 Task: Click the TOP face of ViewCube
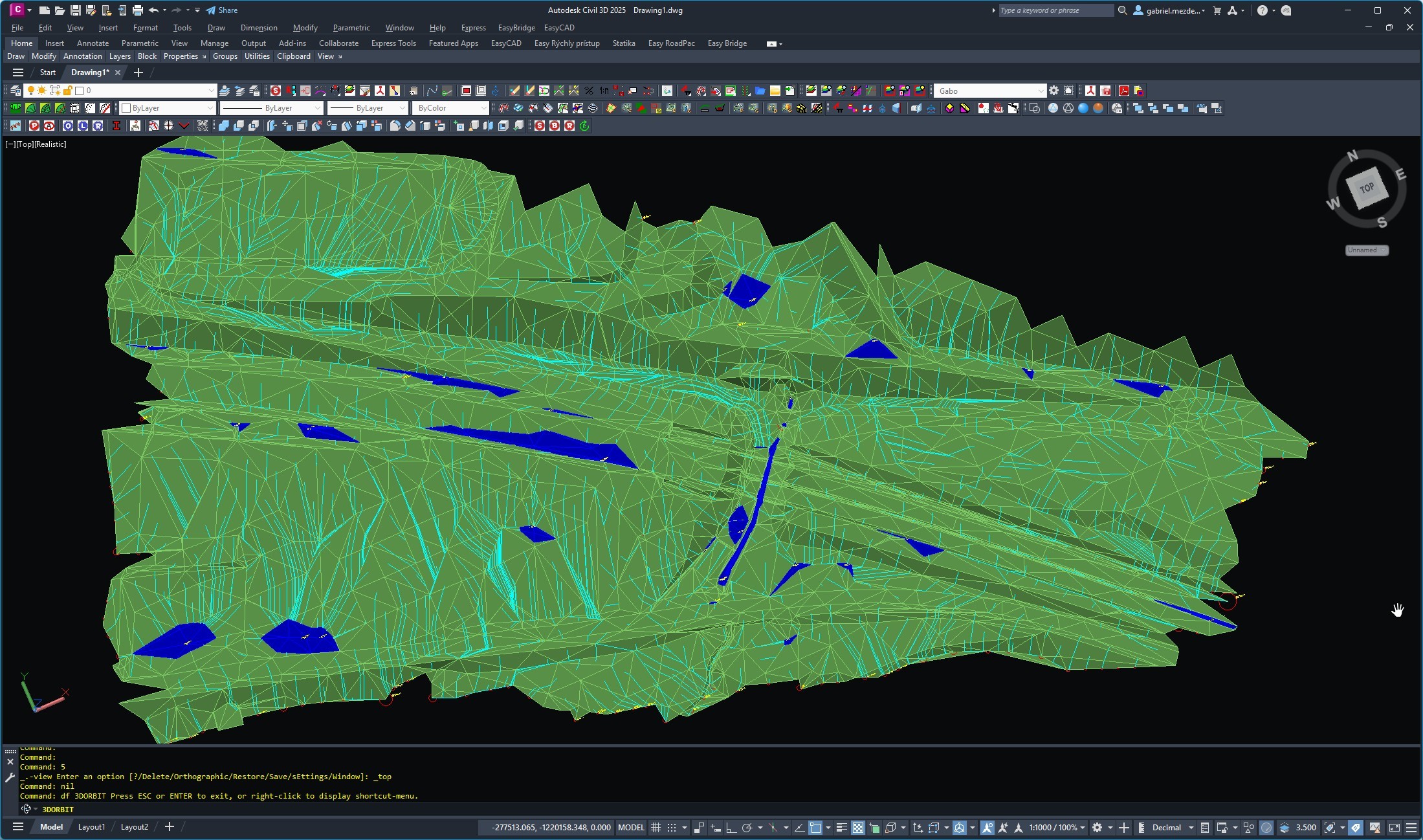[x=1366, y=188]
